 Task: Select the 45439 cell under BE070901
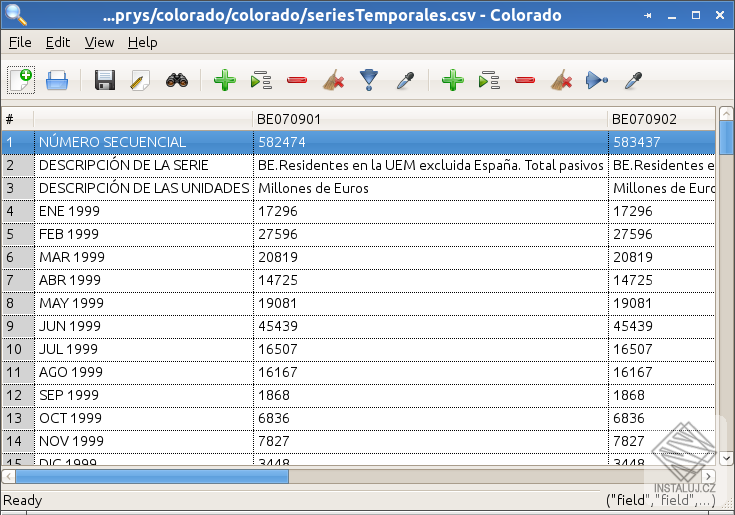click(431, 326)
